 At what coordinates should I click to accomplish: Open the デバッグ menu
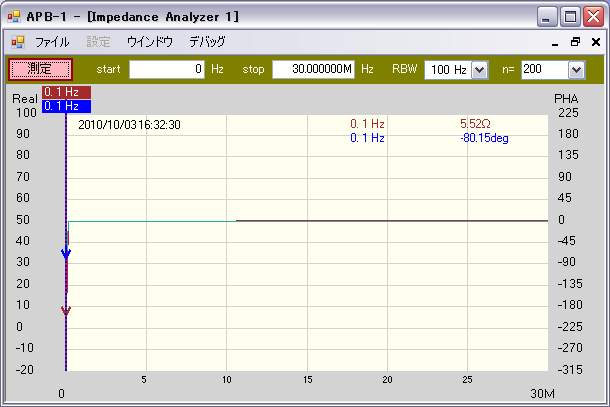point(207,42)
